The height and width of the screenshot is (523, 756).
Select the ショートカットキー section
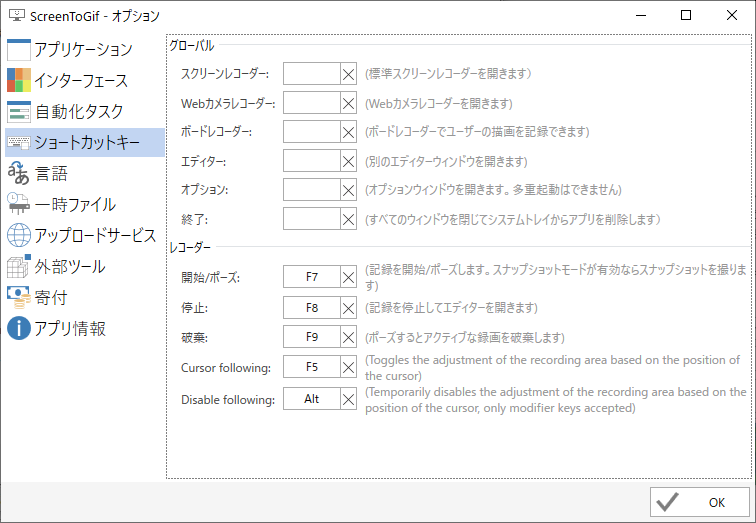coord(85,143)
